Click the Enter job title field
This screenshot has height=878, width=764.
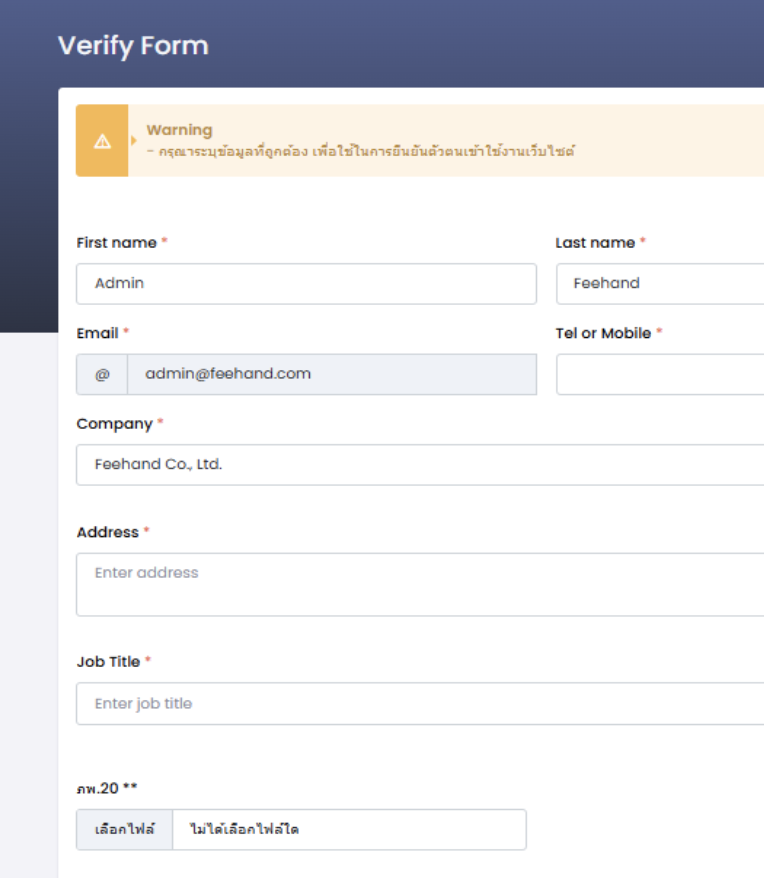pos(420,703)
